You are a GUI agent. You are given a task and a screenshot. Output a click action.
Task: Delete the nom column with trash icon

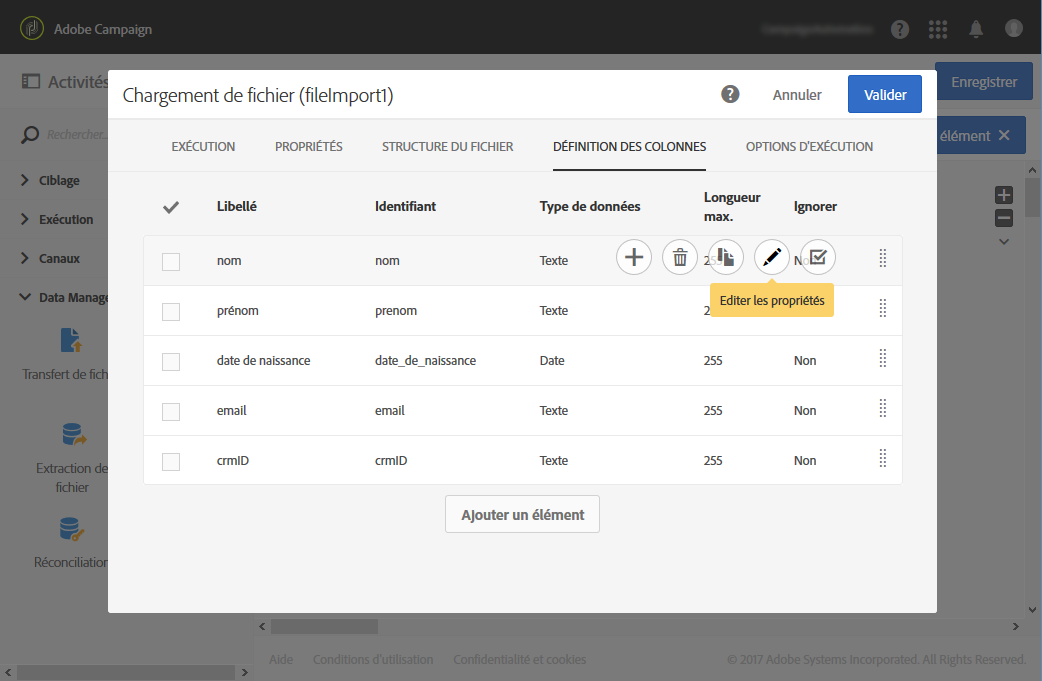point(680,258)
